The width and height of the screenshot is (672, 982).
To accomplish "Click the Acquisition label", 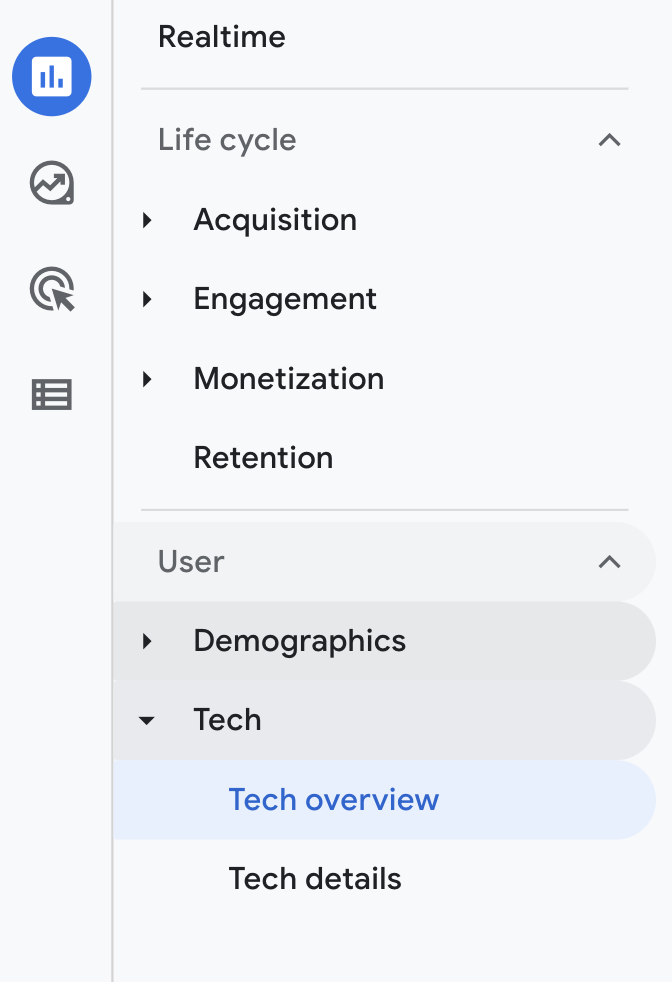I will point(275,220).
